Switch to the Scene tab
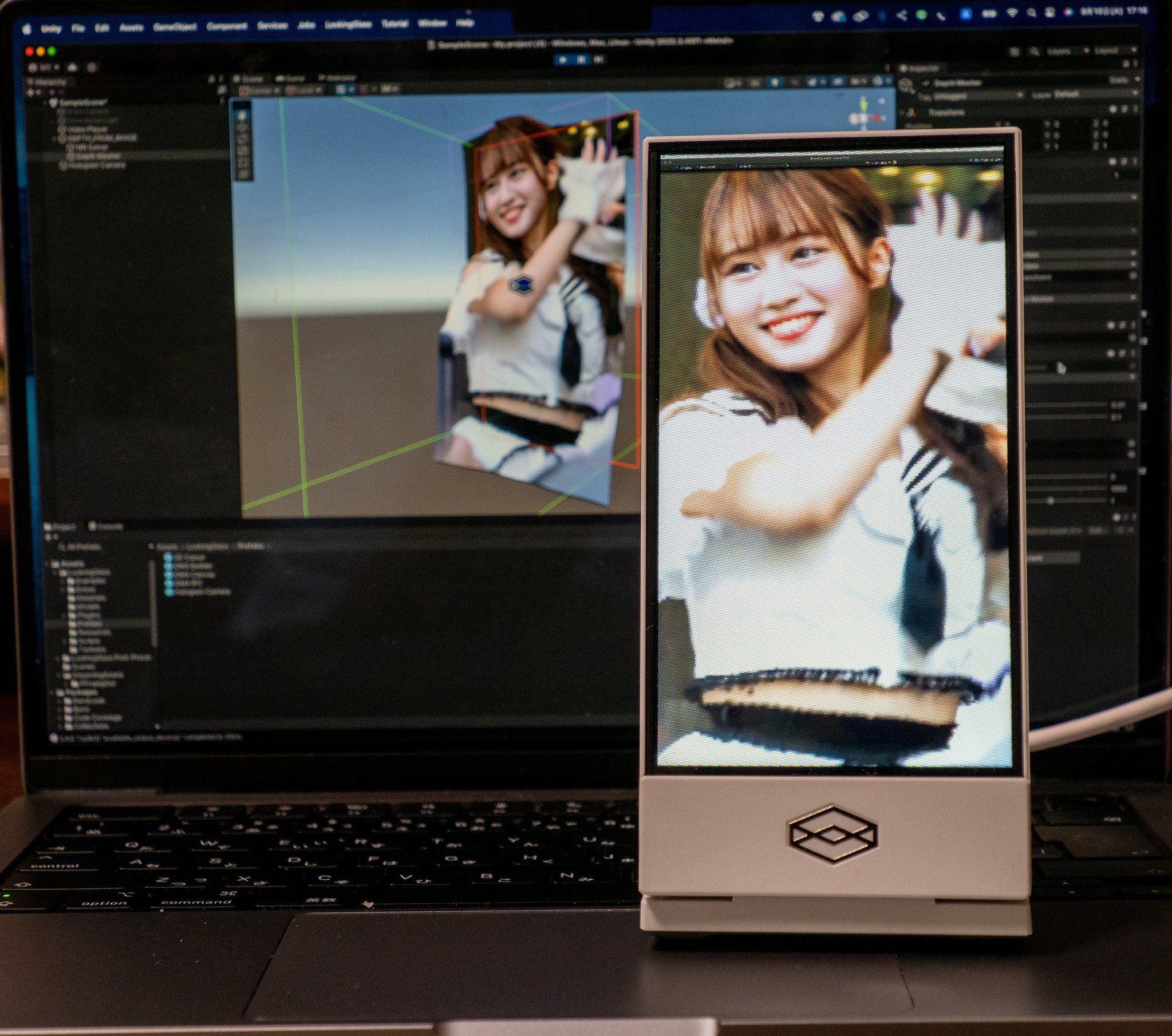 coord(250,78)
